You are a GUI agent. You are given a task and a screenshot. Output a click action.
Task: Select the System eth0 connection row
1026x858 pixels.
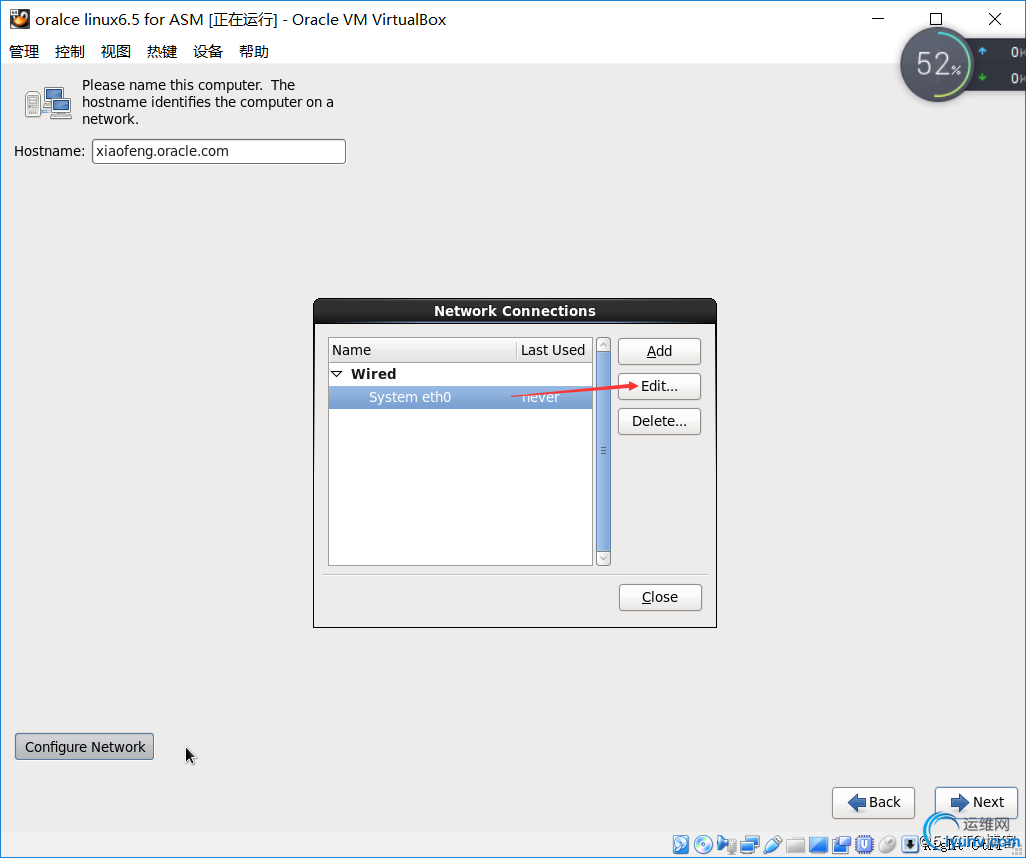(x=460, y=397)
